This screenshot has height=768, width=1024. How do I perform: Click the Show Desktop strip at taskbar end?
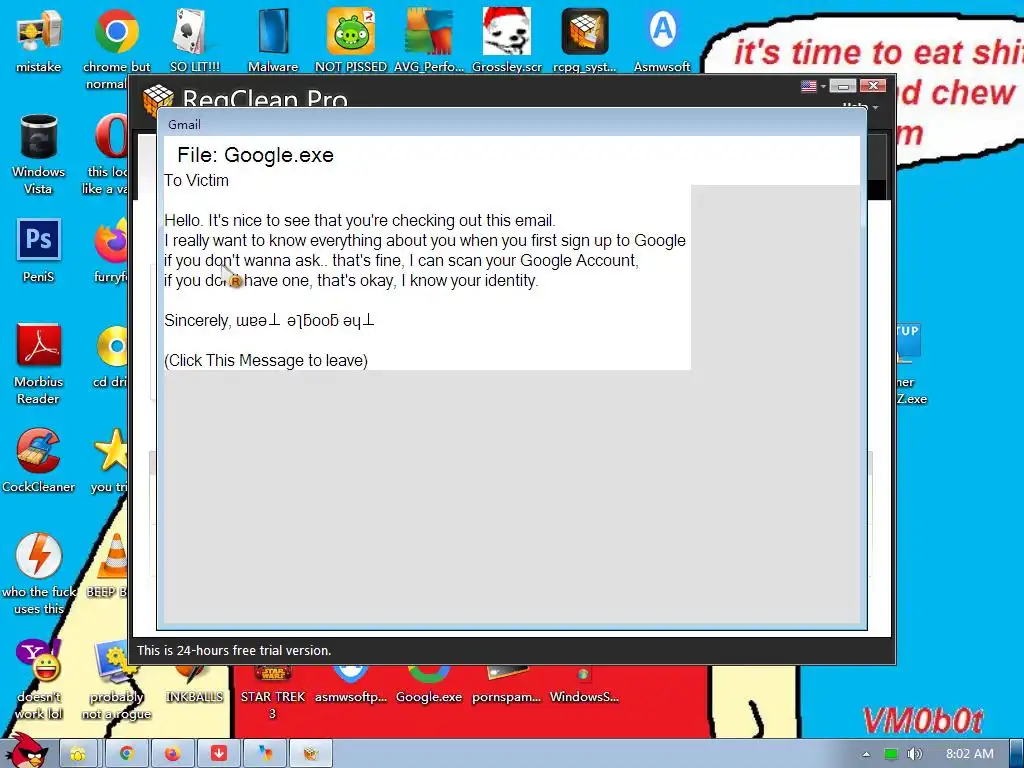[1017, 754]
